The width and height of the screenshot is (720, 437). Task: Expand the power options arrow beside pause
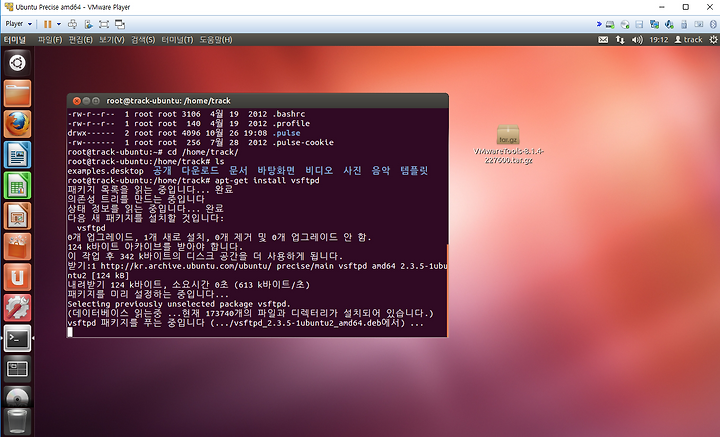pos(59,24)
